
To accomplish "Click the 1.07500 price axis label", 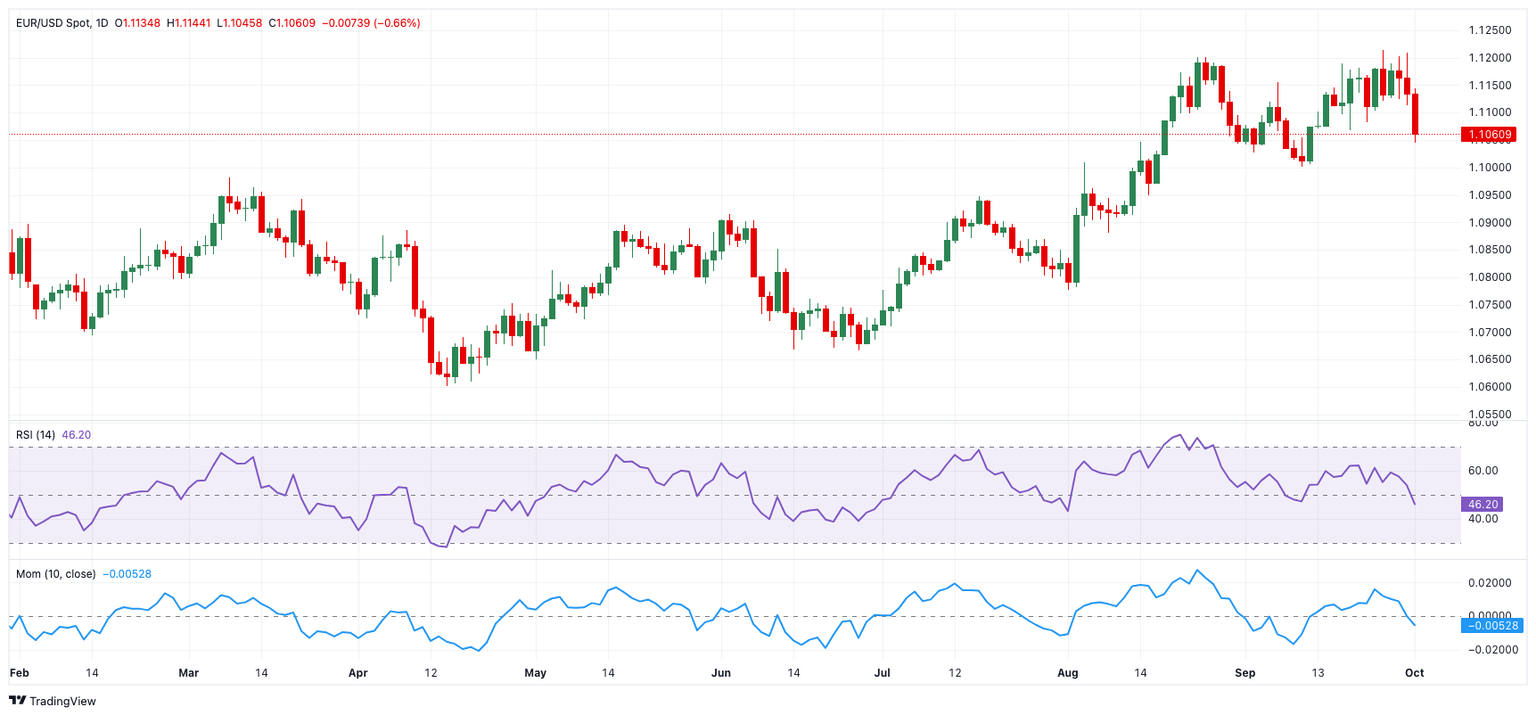I will [x=1488, y=304].
